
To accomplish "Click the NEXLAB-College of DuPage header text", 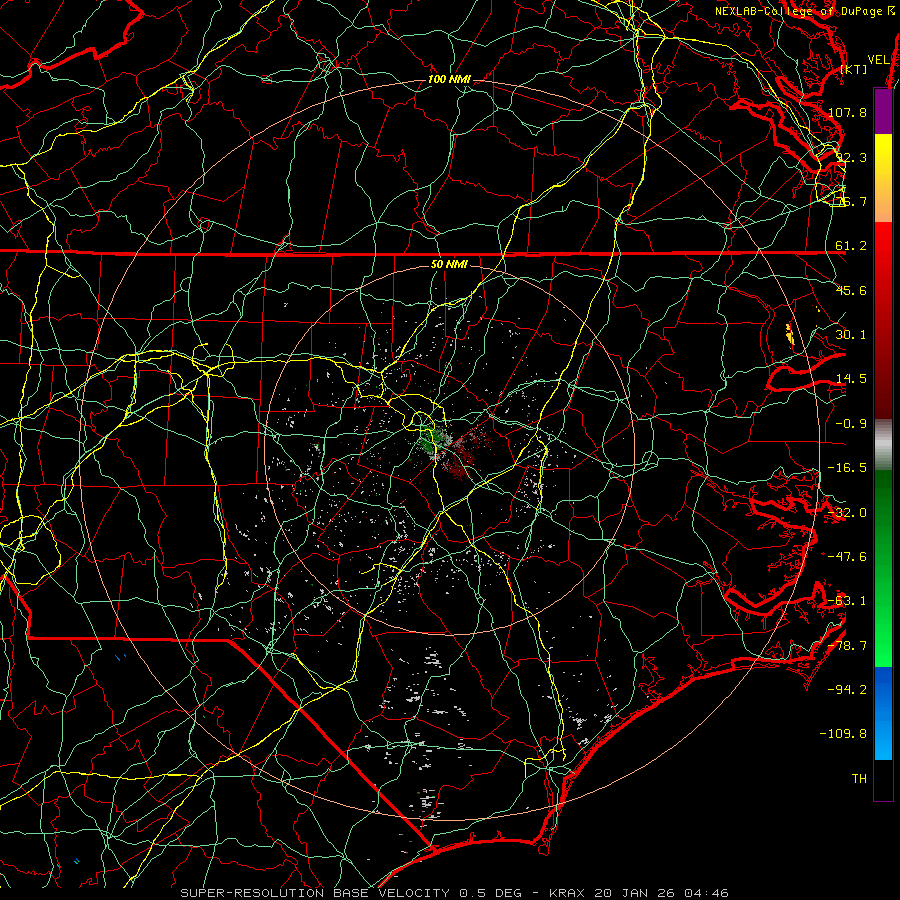I will (805, 11).
